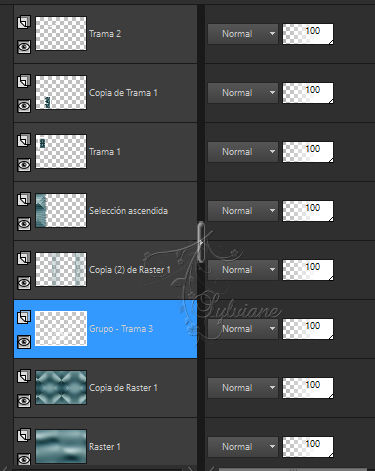Hide the Raster 1 layer
This screenshot has height=471, width=375.
click(24, 460)
